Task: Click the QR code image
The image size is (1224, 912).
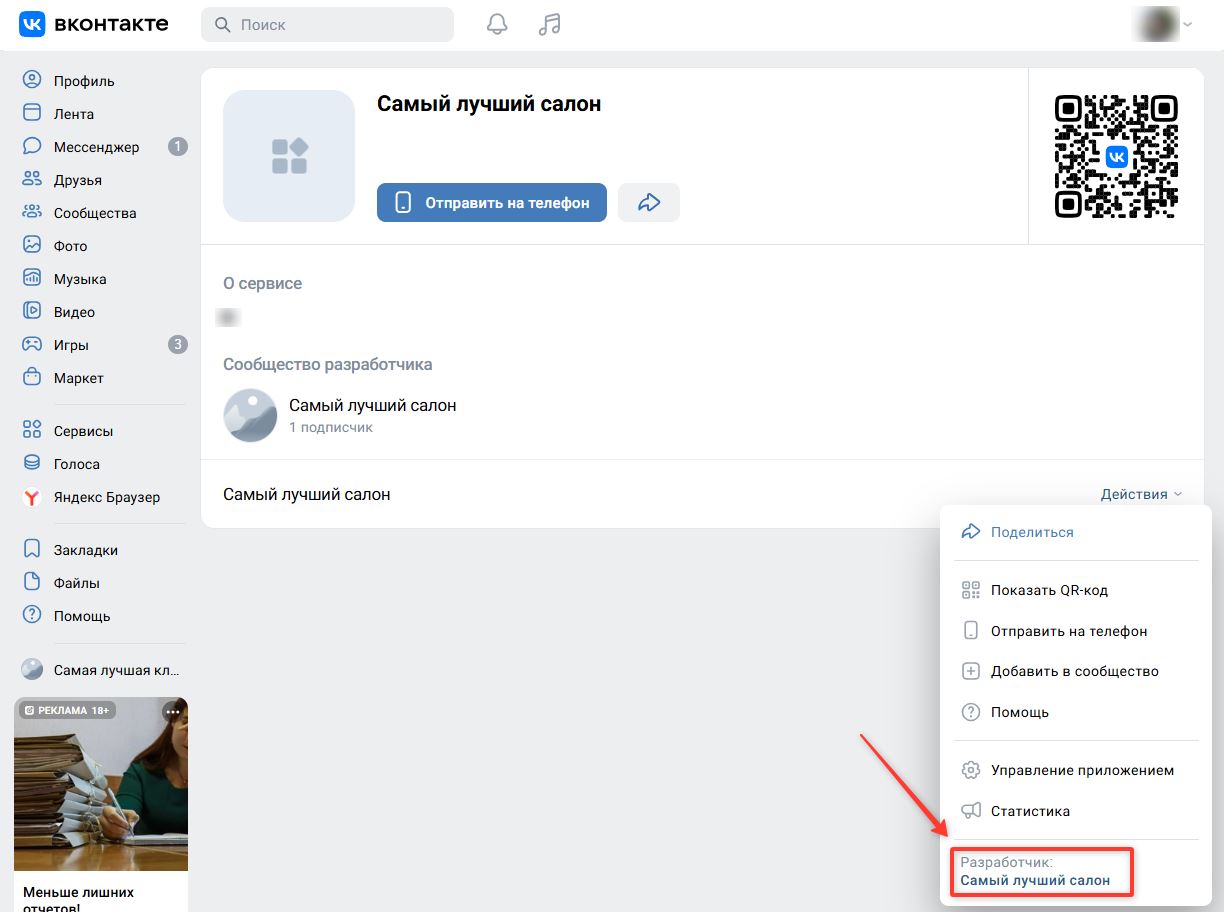Action: pos(1117,156)
